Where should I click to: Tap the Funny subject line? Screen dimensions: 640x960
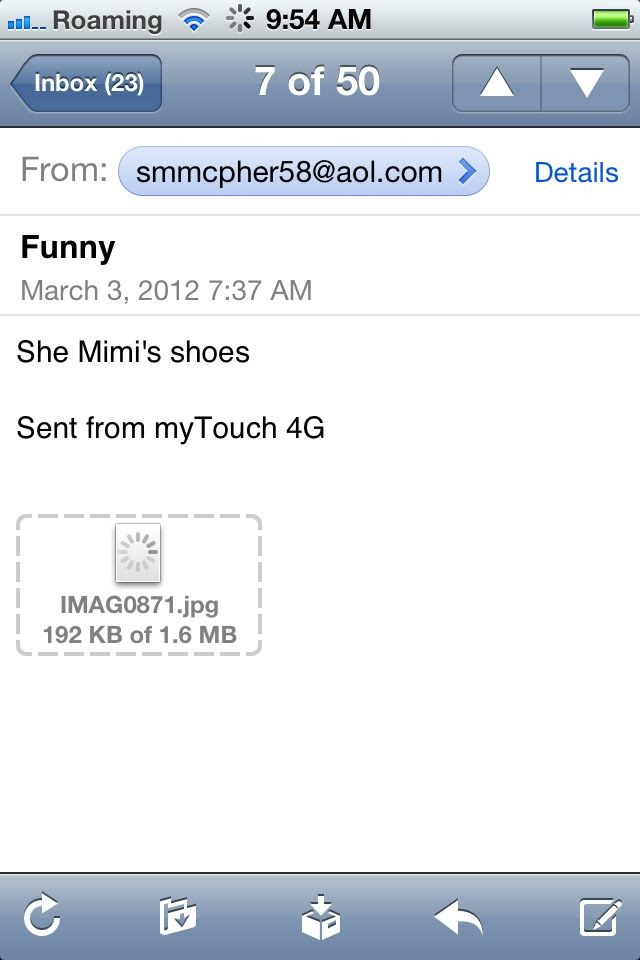(68, 248)
